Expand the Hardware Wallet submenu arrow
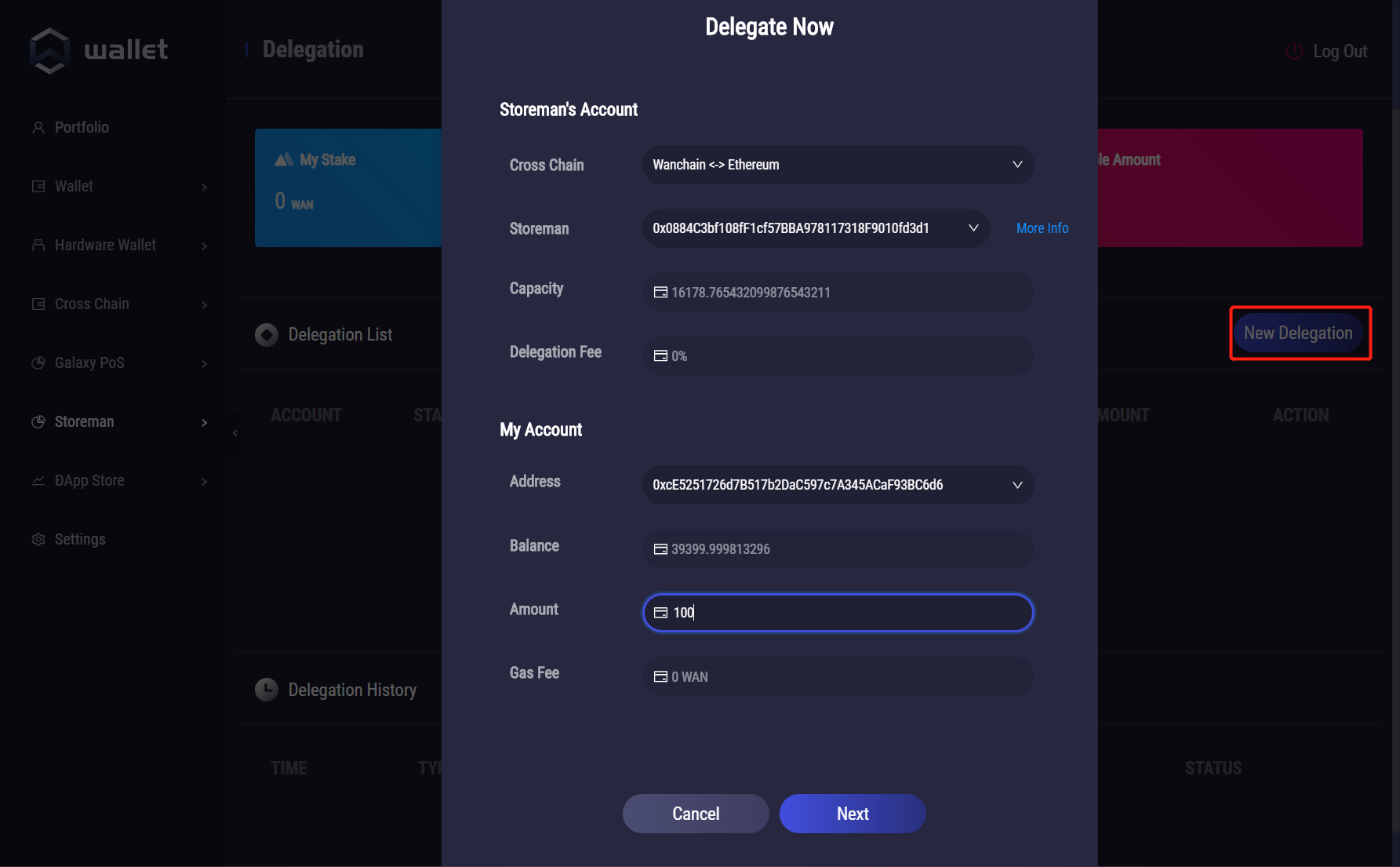 point(204,246)
